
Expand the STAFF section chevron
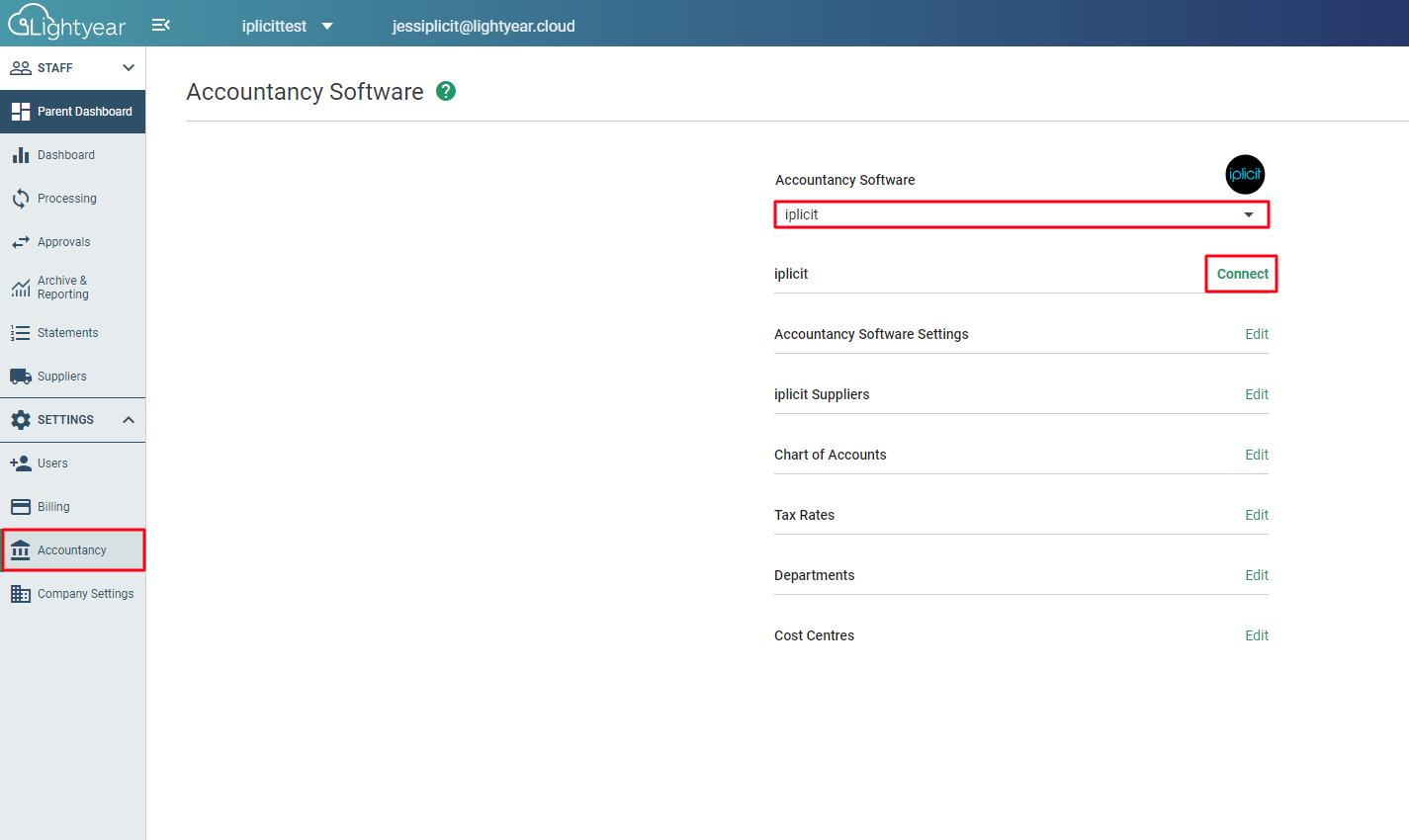coord(128,68)
